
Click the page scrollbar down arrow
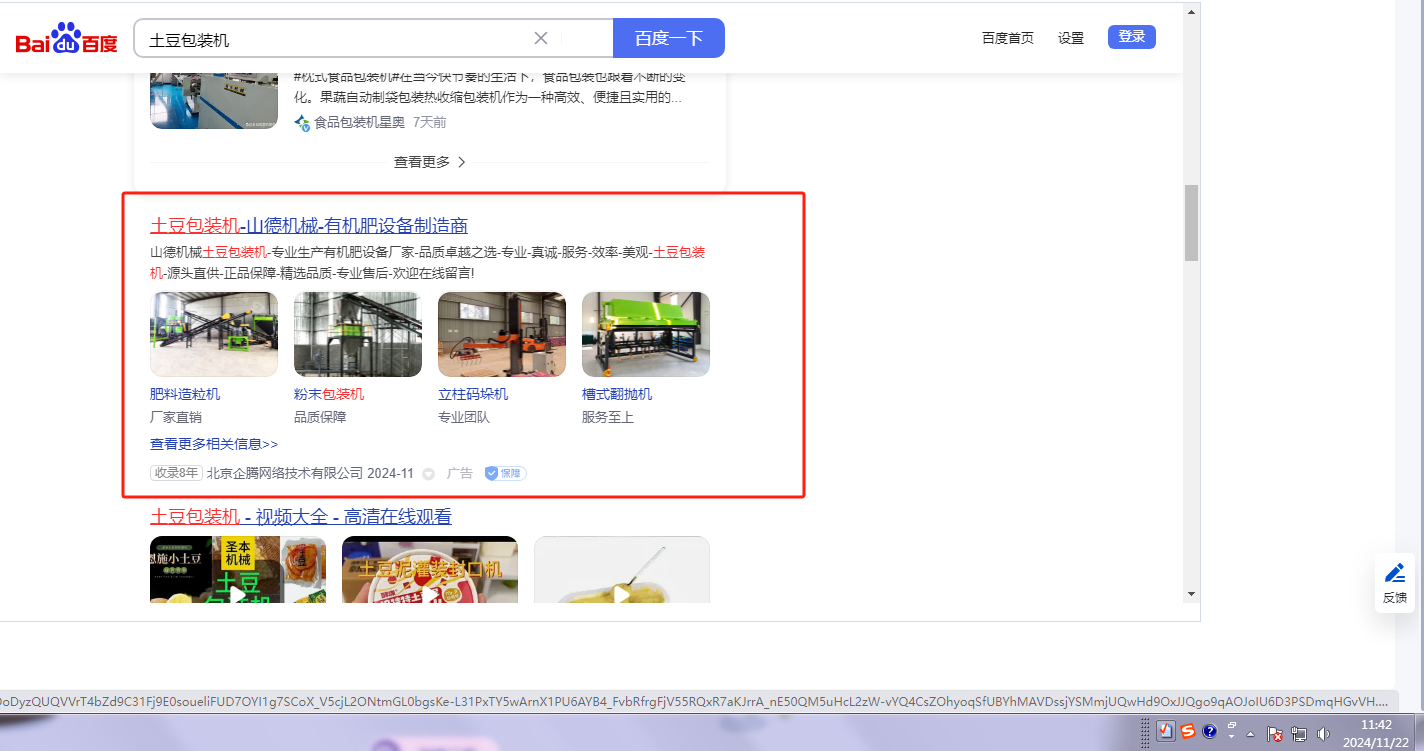coord(1191,593)
